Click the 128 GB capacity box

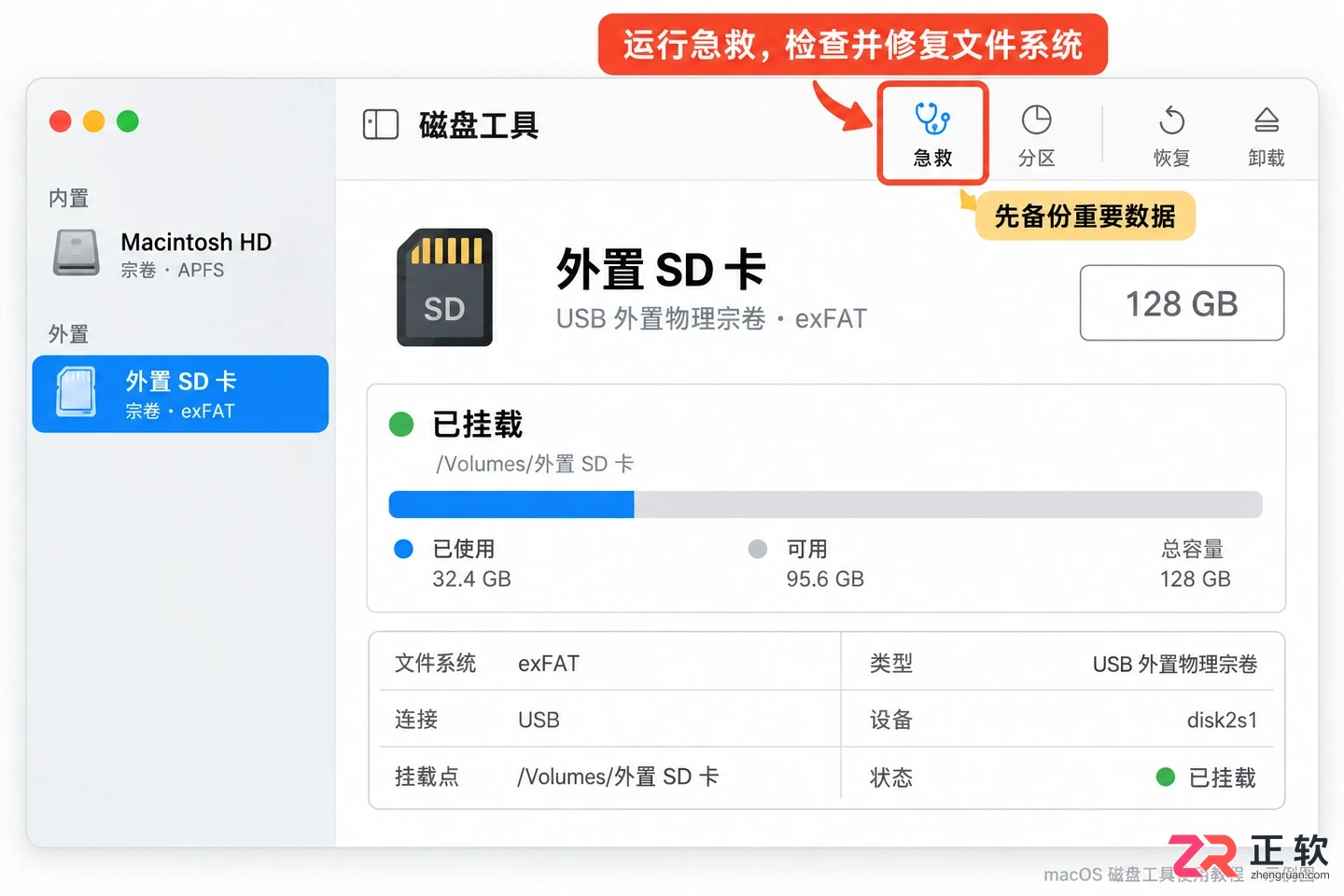pos(1182,303)
